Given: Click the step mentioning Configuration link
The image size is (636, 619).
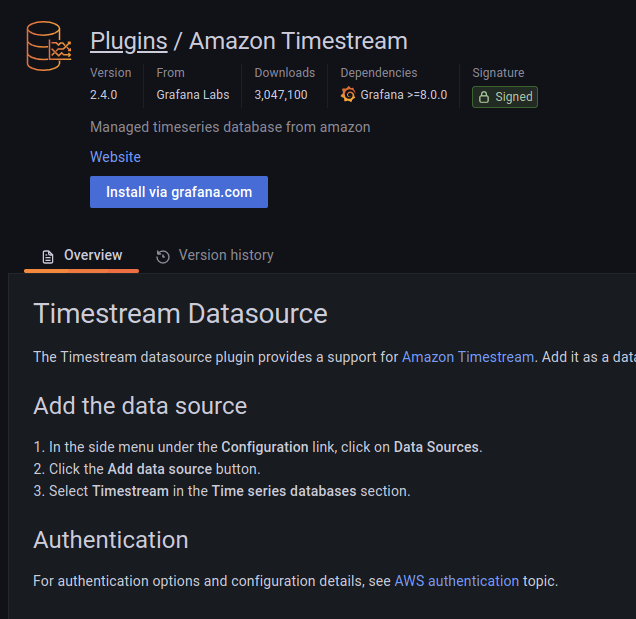Looking at the screenshot, I should (258, 447).
